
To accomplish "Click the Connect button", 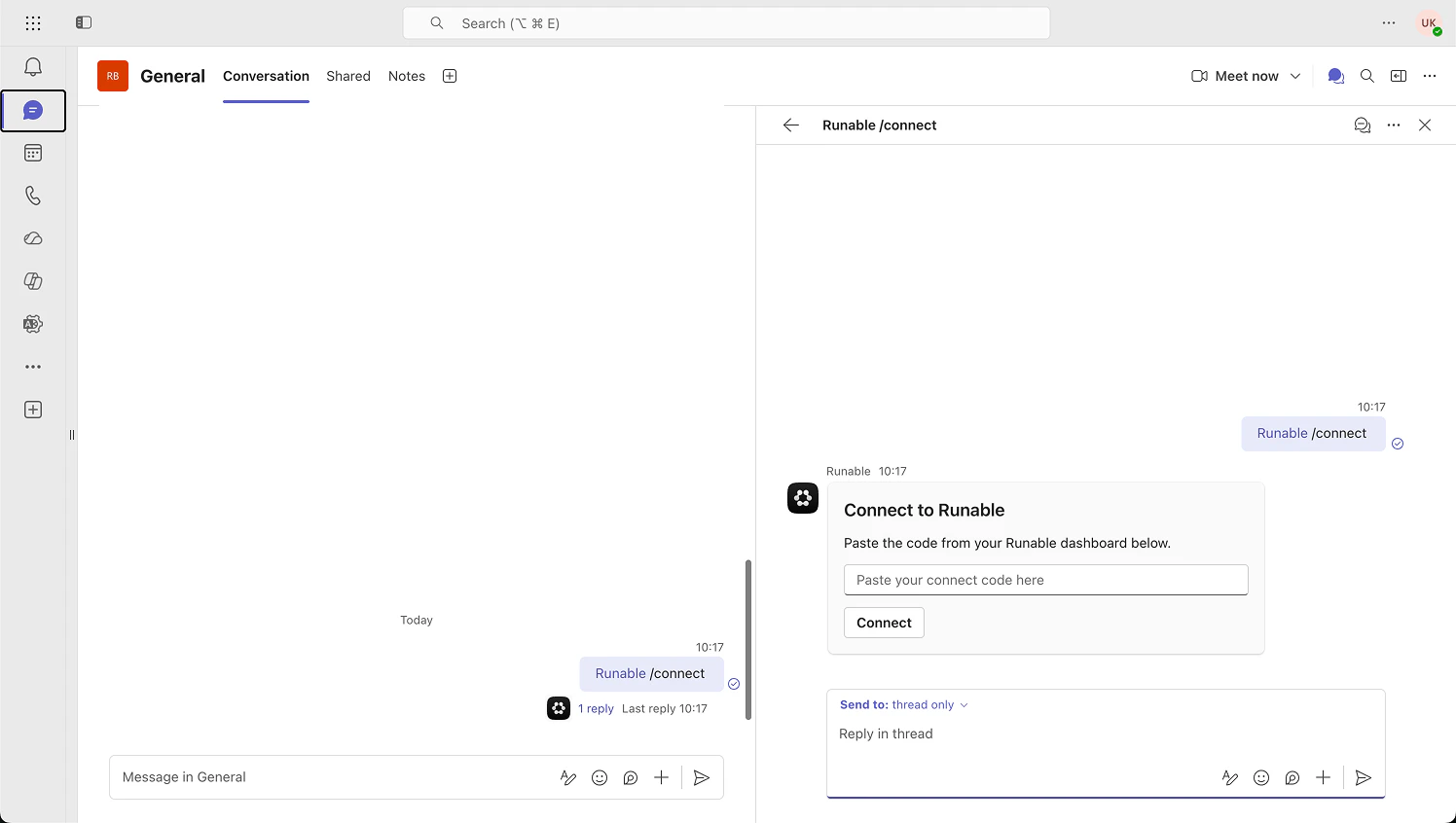I will pyautogui.click(x=884, y=623).
